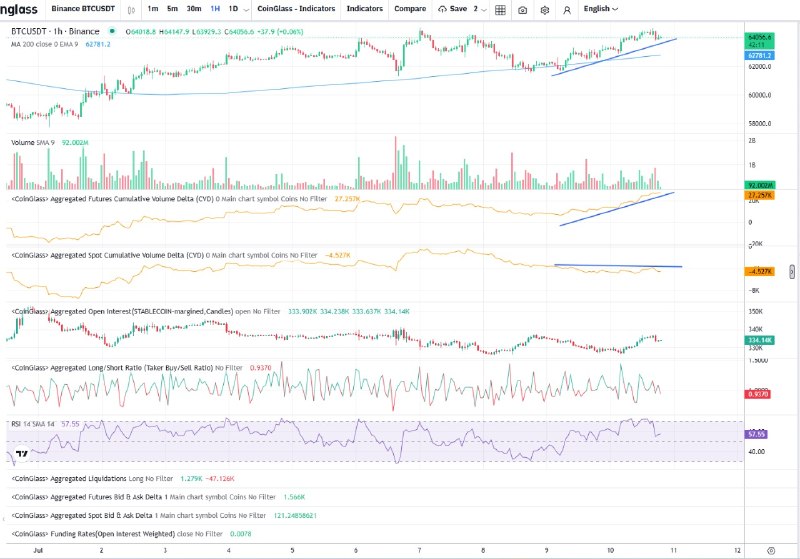This screenshot has height=559, width=800.
Task: Click the current price label 64056.6
Action: pos(760,38)
